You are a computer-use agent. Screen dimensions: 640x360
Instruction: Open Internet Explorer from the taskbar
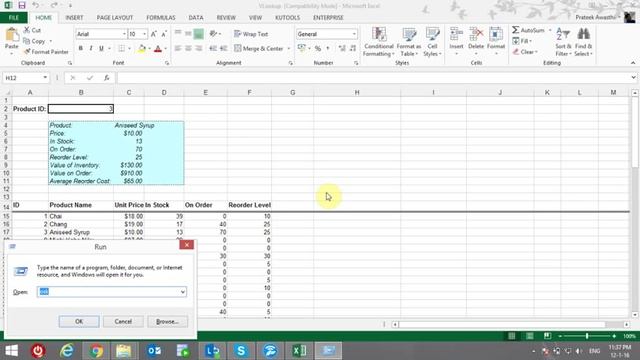pos(67,351)
